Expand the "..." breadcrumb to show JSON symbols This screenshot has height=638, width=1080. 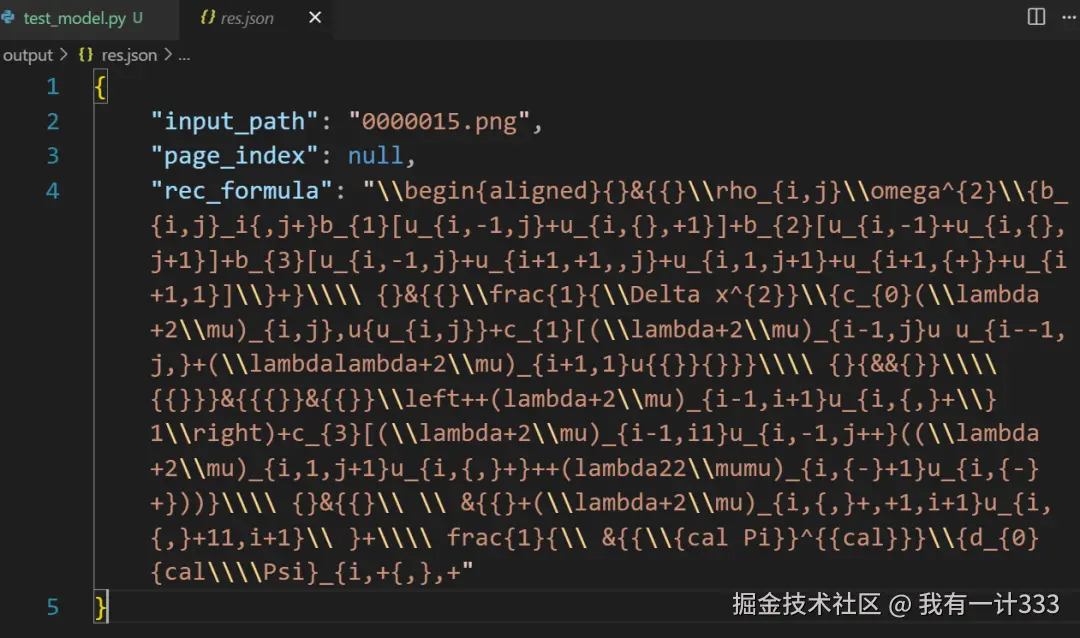[183, 55]
